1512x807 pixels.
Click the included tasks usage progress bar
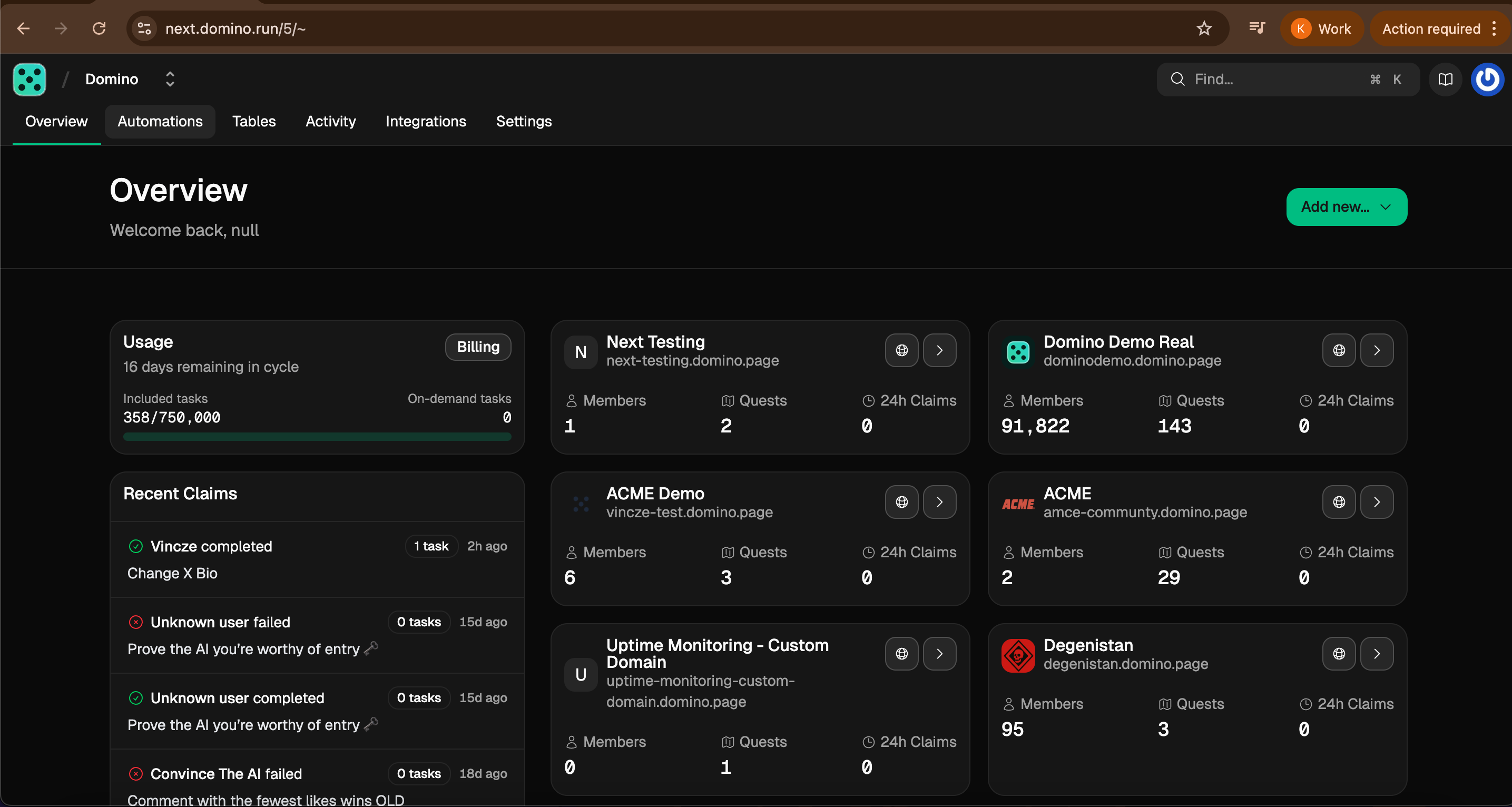pos(317,437)
